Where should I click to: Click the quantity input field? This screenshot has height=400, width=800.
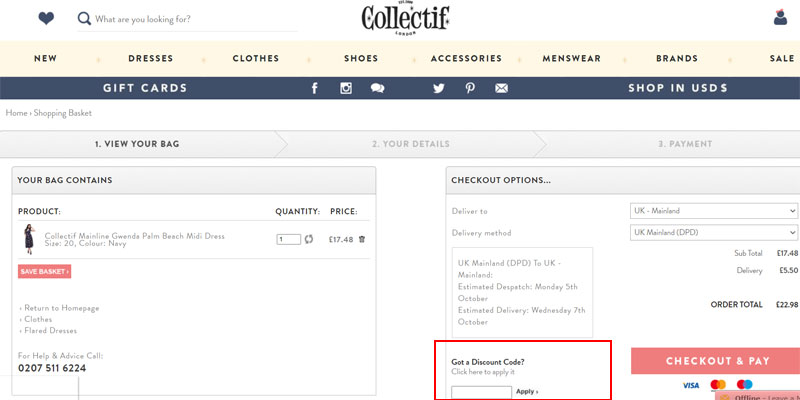coord(289,239)
